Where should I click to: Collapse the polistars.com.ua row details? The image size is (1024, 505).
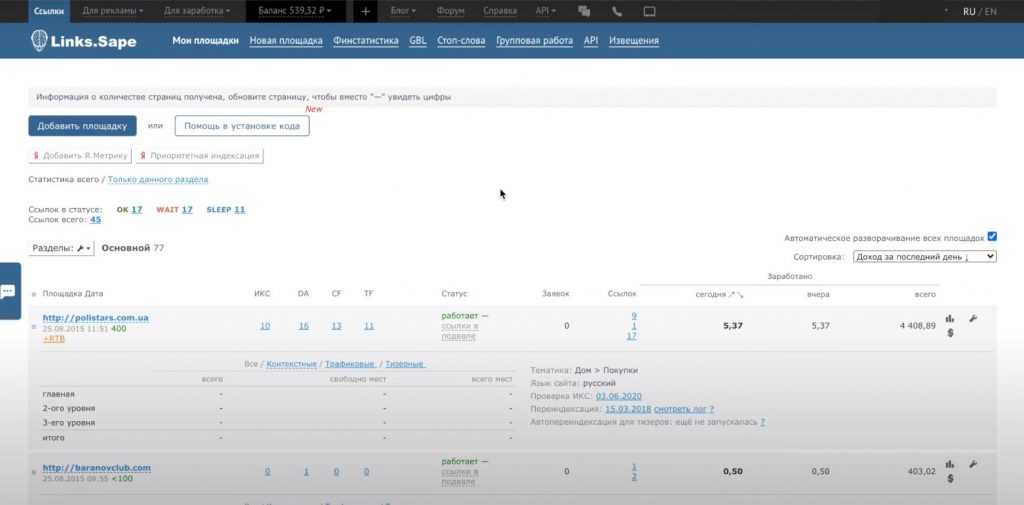tap(34, 326)
